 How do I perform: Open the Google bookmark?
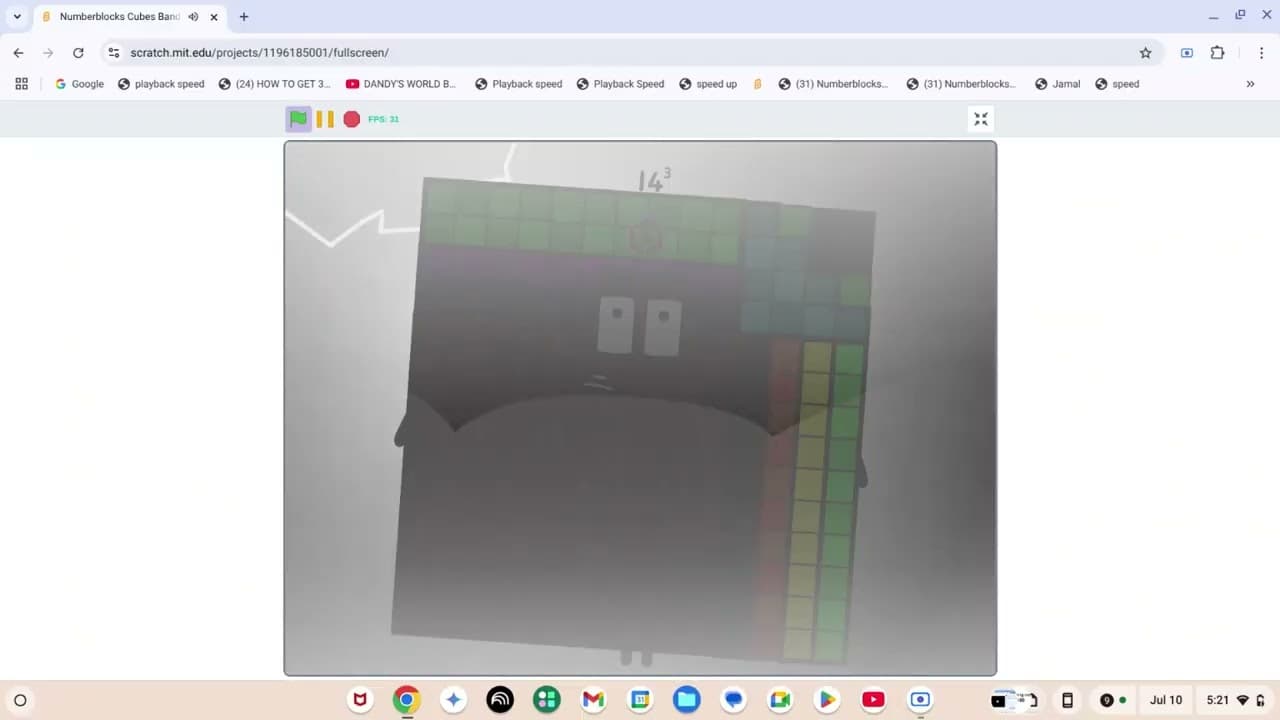[x=79, y=84]
